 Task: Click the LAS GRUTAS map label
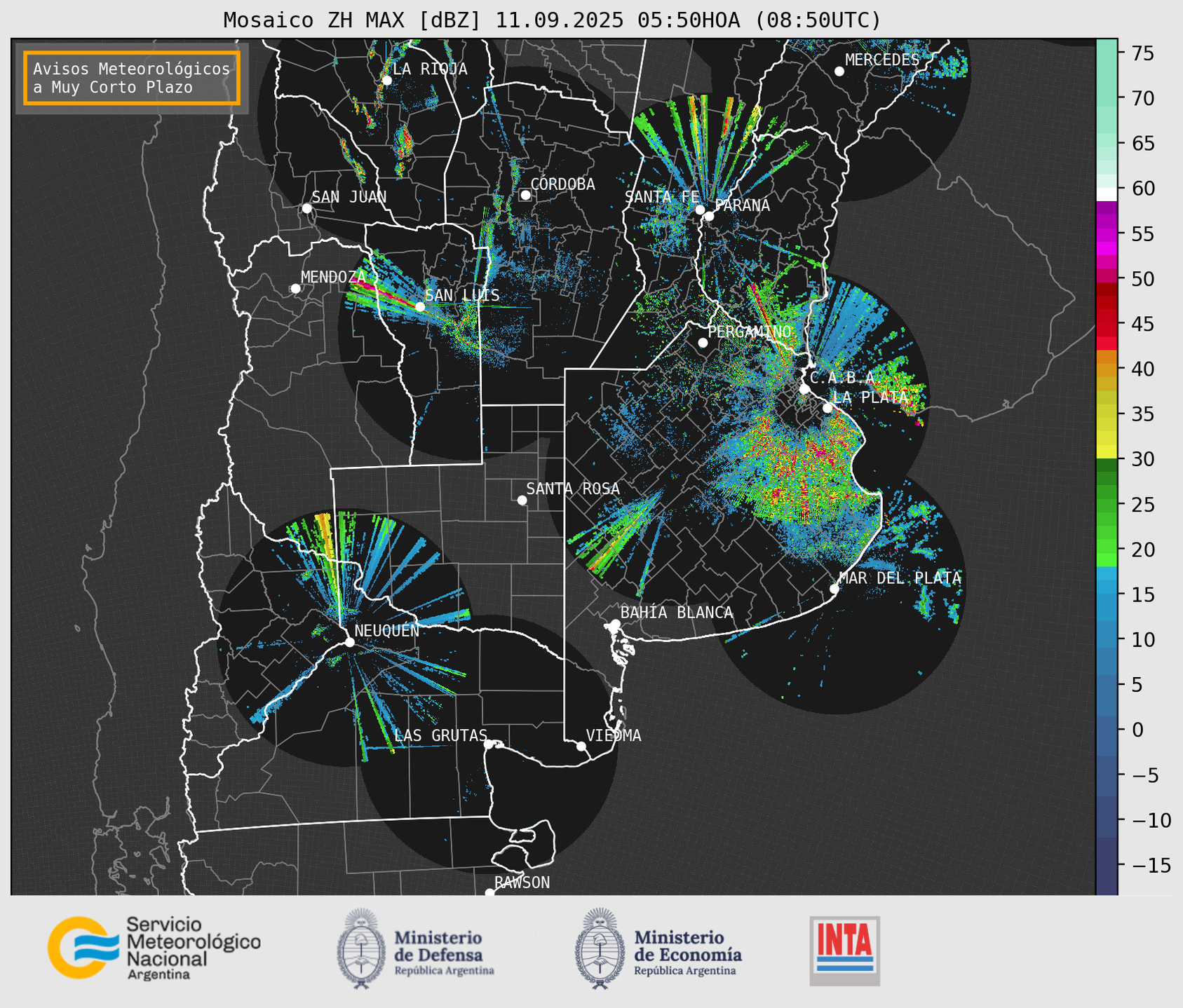440,735
